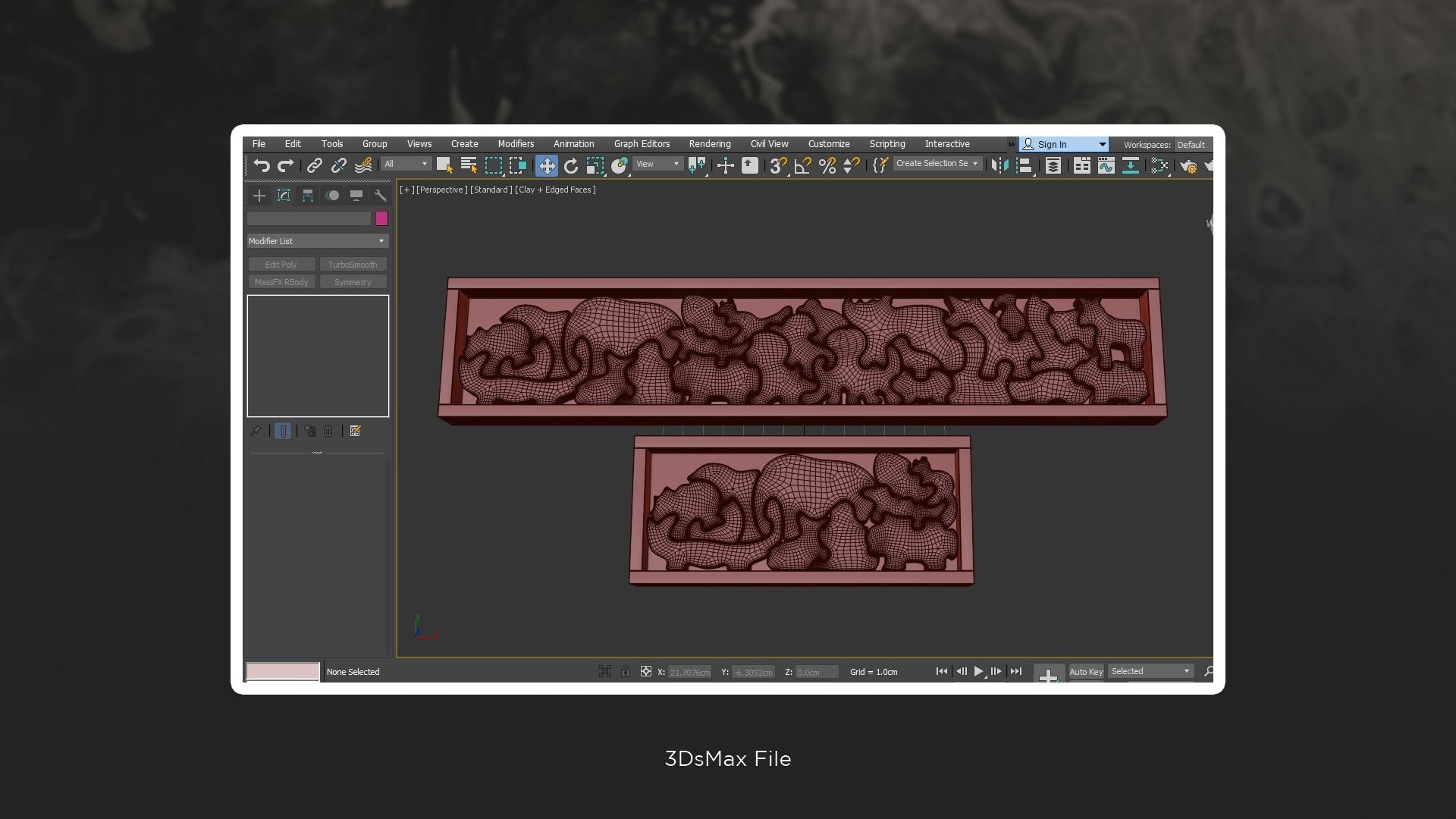Viewport: 1456px width, 819px height.
Task: Click the Auto Key button
Action: (x=1085, y=672)
